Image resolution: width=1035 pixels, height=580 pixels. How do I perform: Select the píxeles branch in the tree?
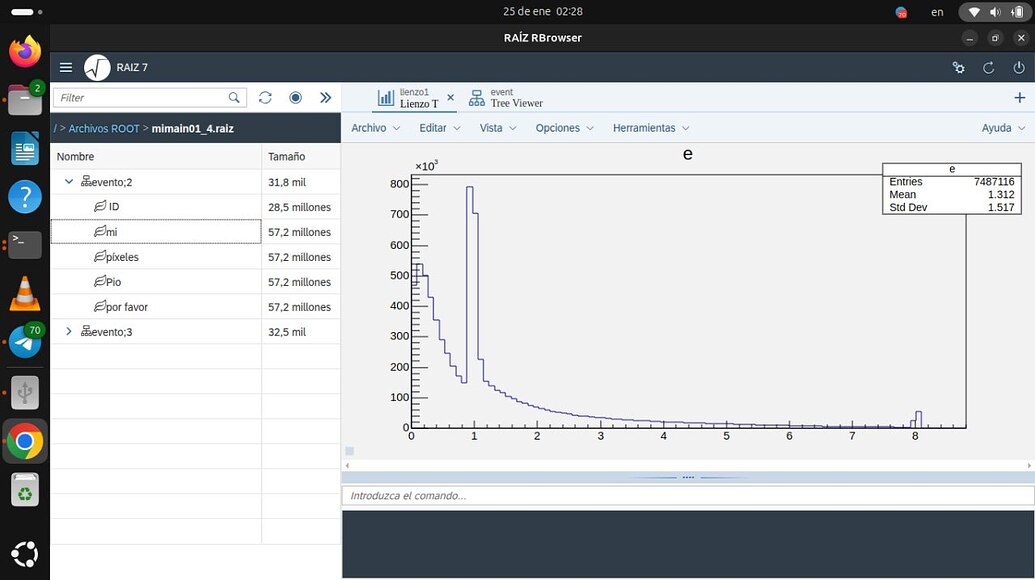[122, 257]
